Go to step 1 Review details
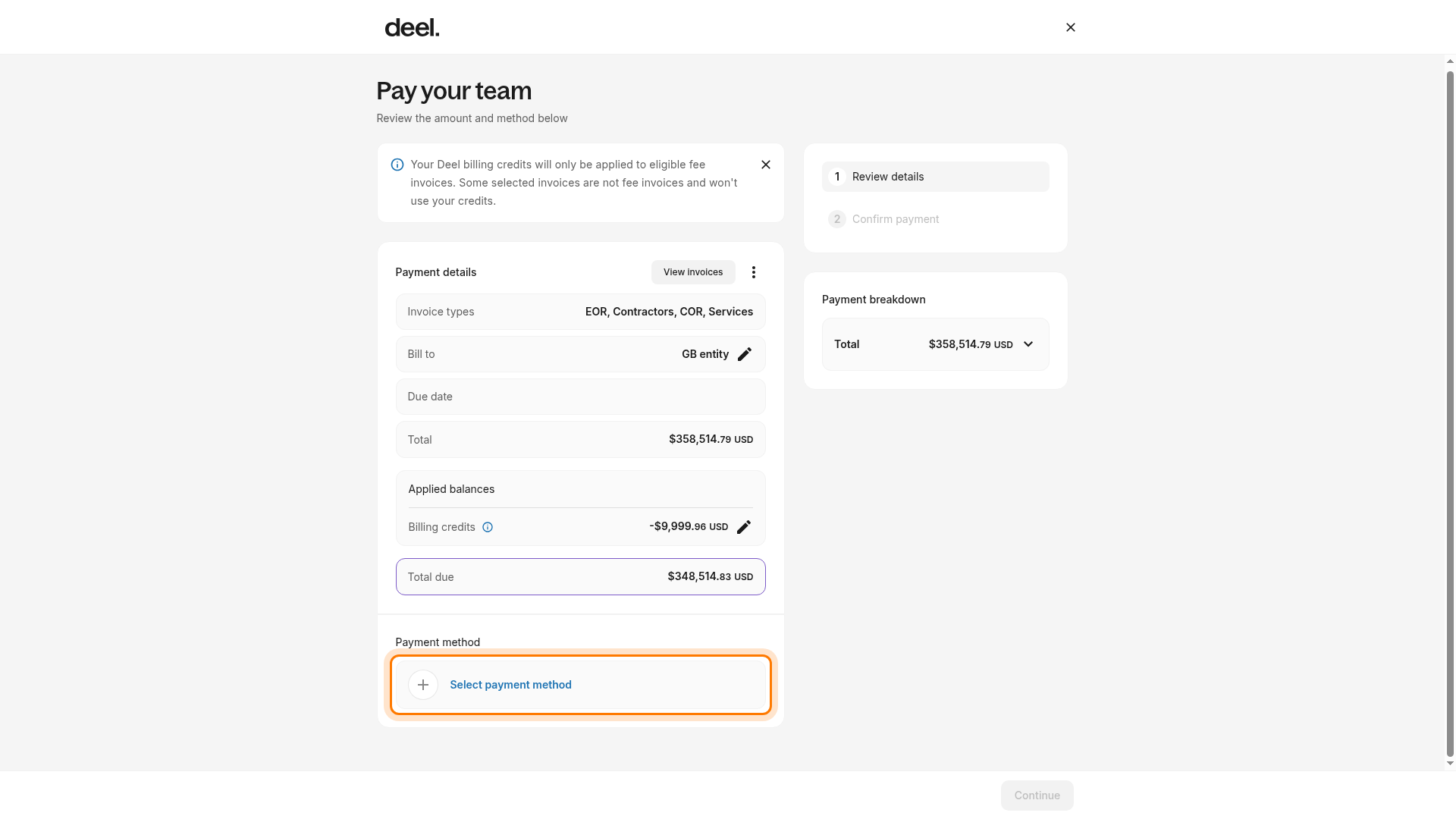1456x819 pixels. click(x=935, y=177)
